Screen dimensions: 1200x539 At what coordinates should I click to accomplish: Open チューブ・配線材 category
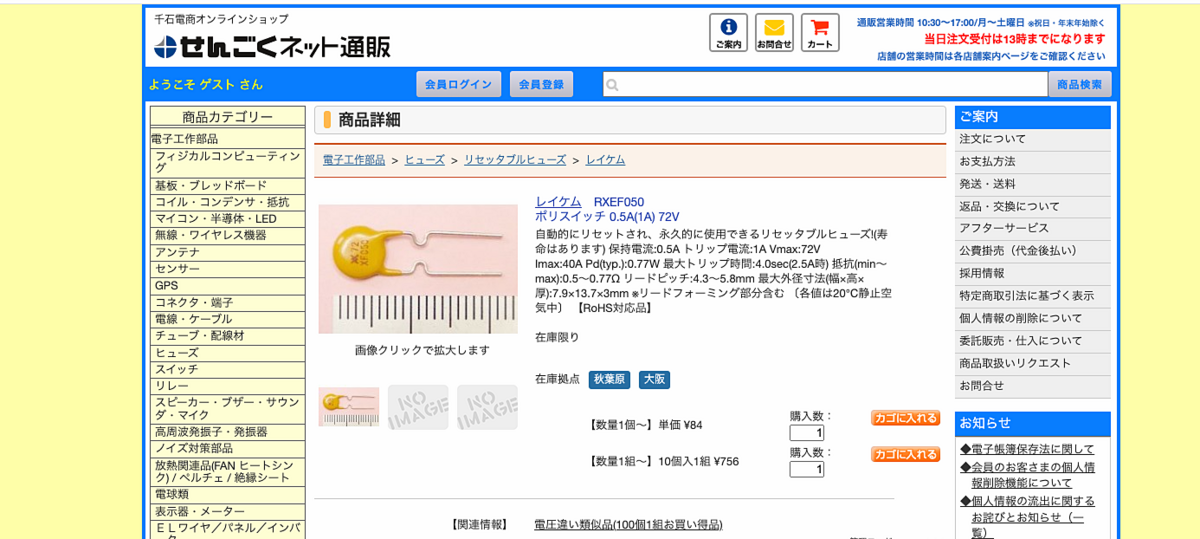227,335
